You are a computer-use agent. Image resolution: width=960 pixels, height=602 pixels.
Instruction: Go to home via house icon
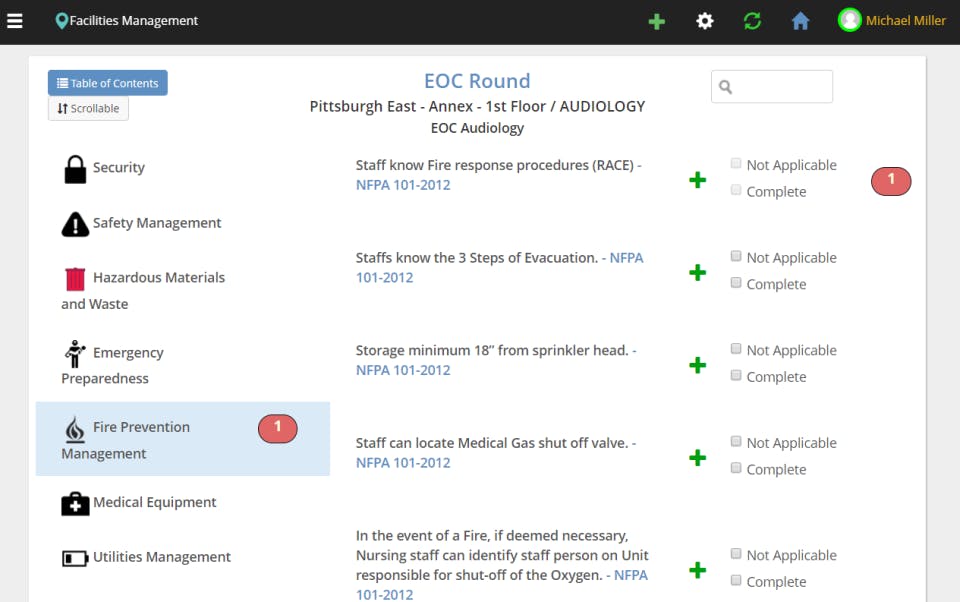(800, 21)
